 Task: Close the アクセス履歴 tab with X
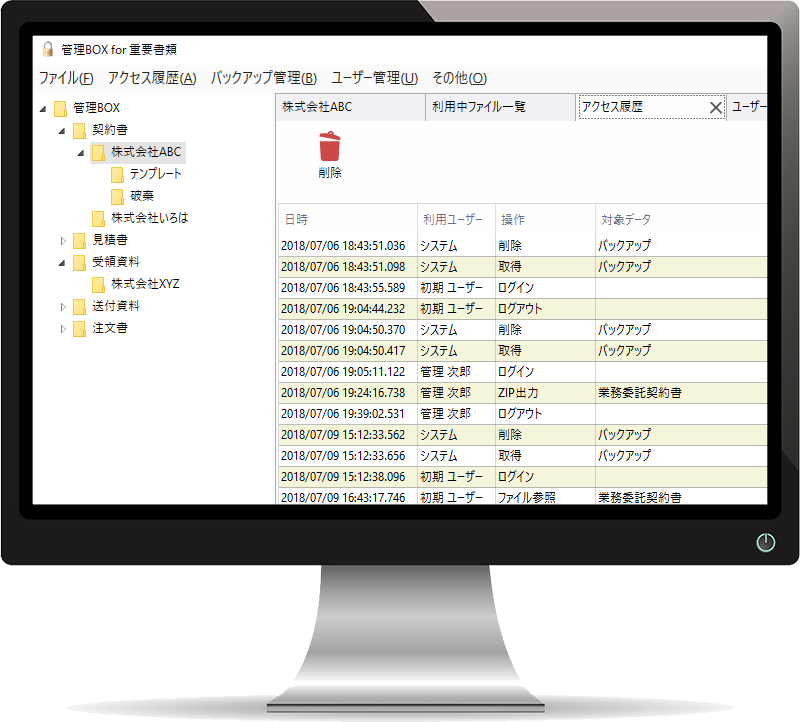point(715,108)
